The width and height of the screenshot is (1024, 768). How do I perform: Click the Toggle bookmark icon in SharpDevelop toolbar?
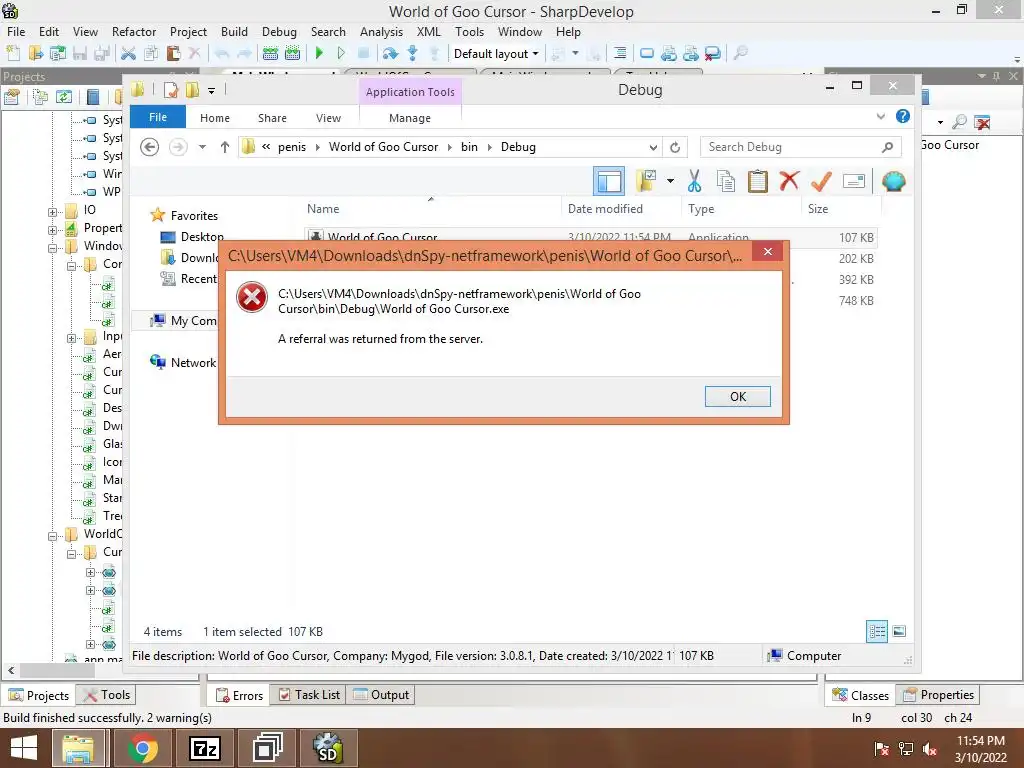(647, 53)
